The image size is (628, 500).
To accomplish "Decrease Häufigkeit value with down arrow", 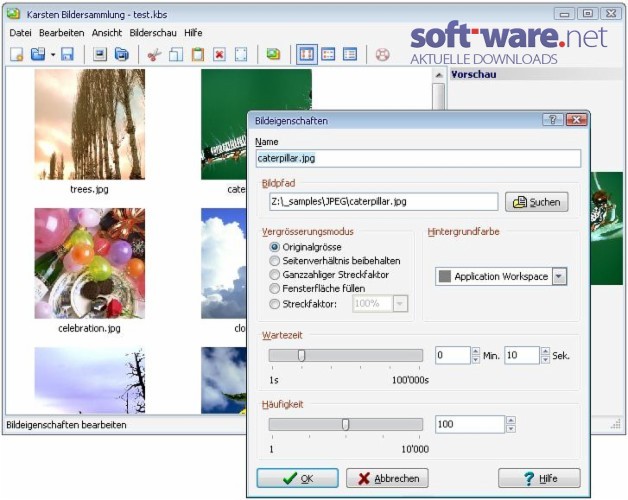I will 510,429.
